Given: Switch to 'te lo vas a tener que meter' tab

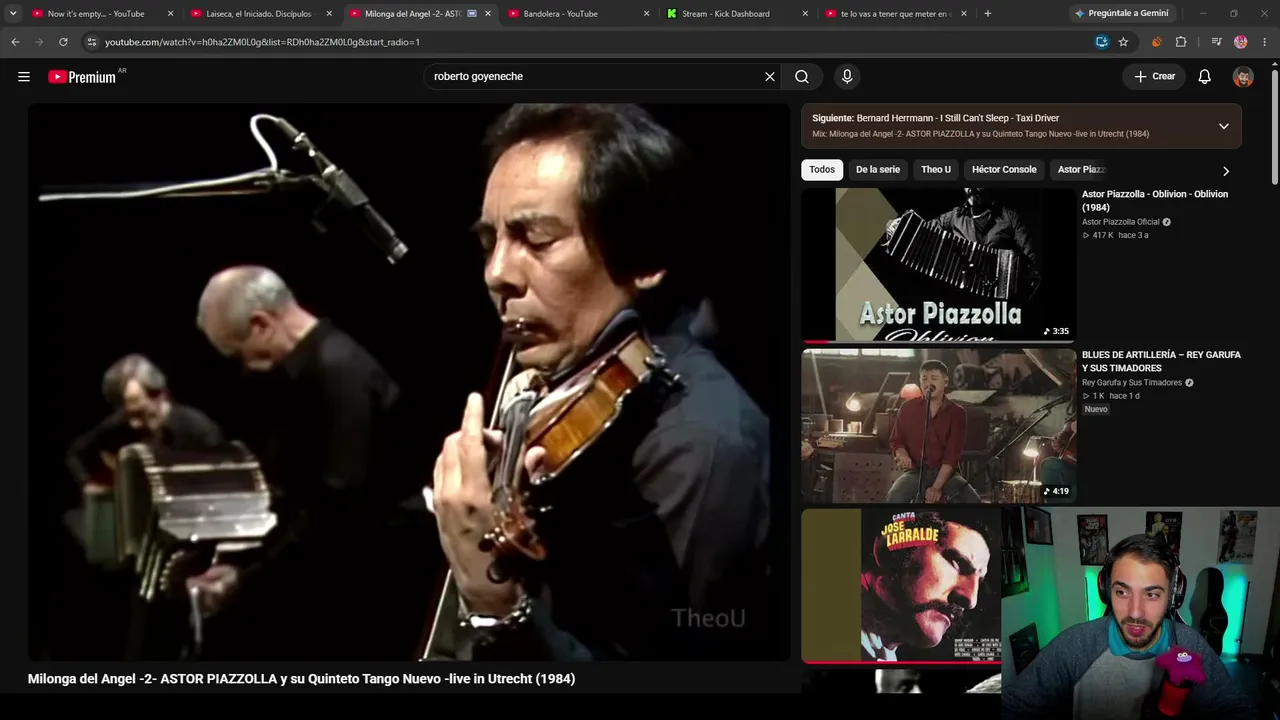Looking at the screenshot, I should (x=894, y=14).
